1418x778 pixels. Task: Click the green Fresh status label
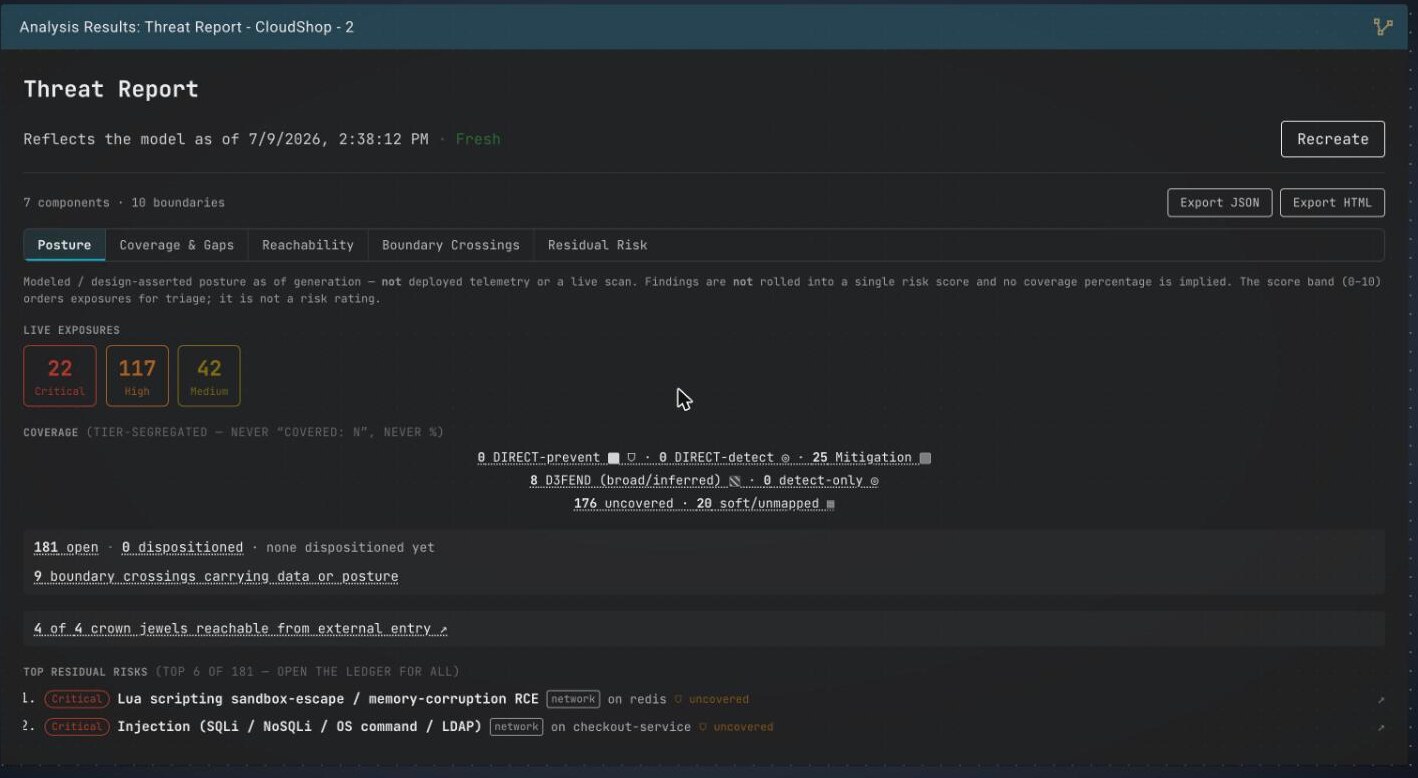pos(478,139)
